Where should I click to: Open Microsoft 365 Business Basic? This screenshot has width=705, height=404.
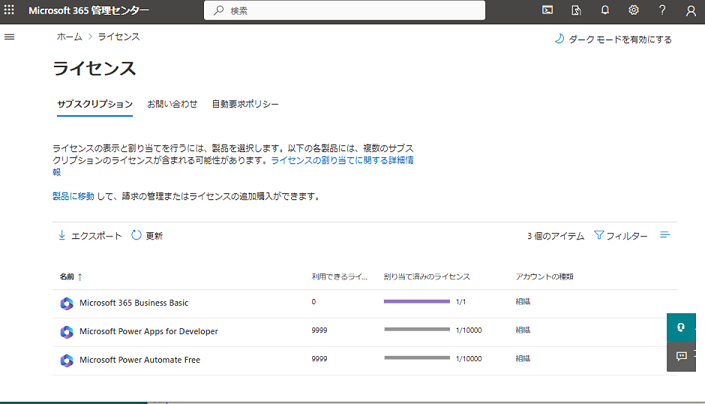coord(134,303)
